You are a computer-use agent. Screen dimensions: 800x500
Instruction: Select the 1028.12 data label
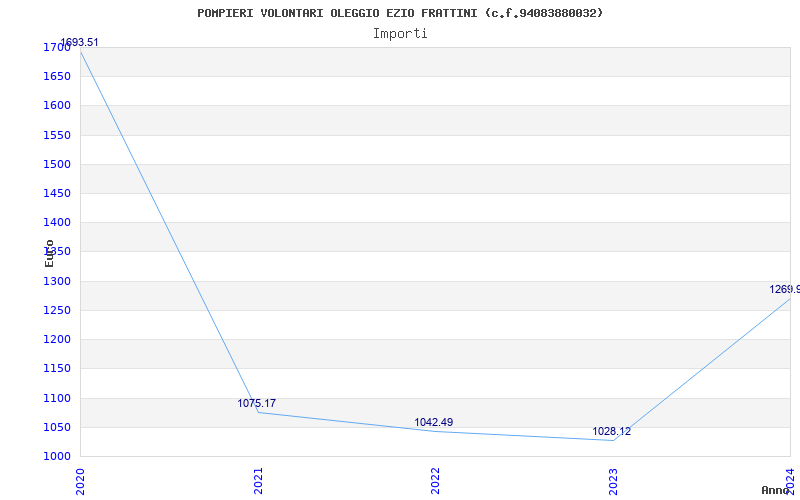click(x=611, y=432)
